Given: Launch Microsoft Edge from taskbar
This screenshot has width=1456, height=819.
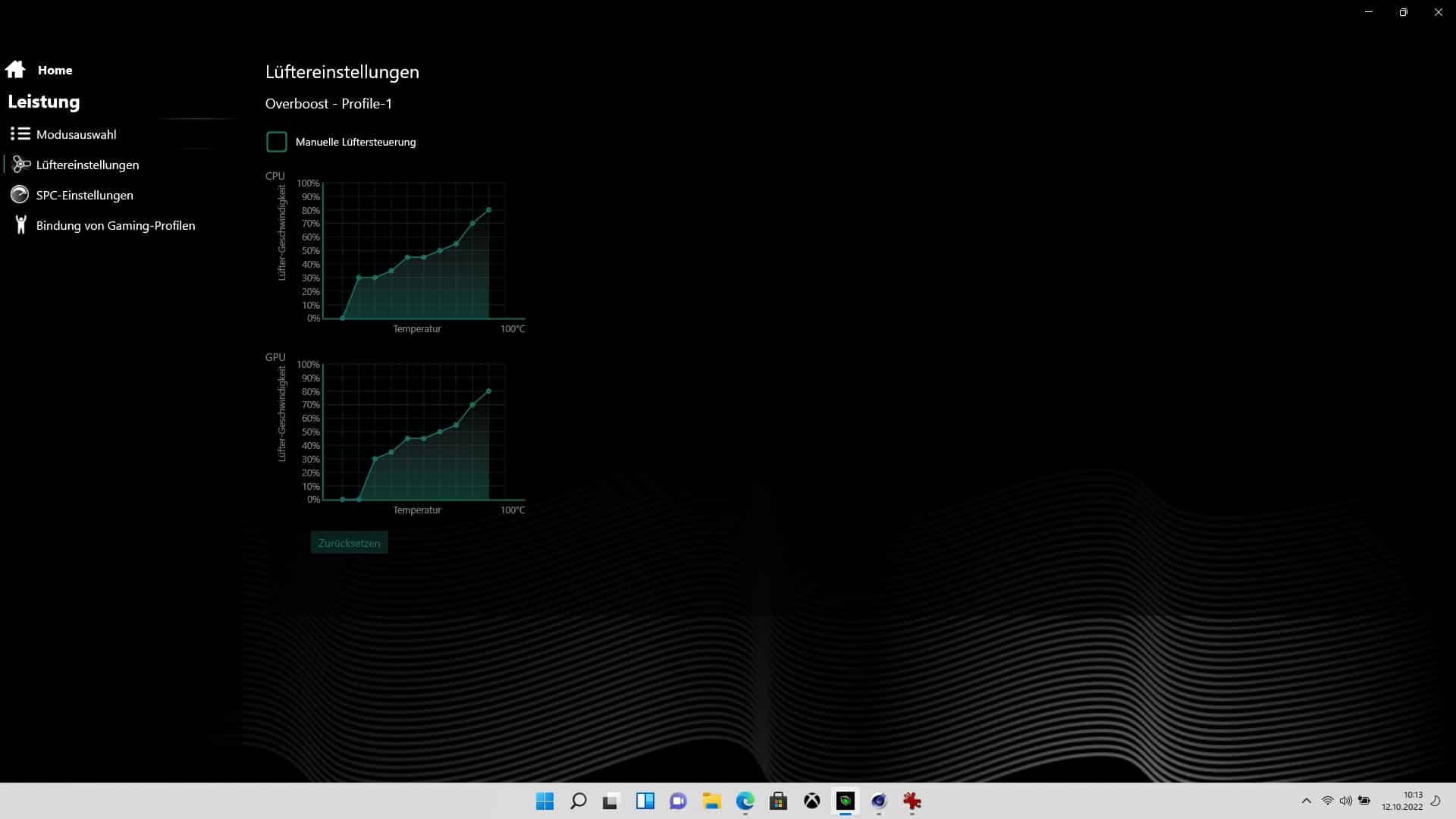Looking at the screenshot, I should click(745, 802).
